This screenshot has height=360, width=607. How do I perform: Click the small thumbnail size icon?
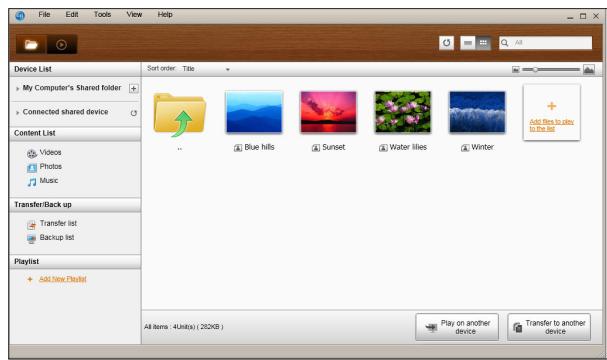(516, 70)
